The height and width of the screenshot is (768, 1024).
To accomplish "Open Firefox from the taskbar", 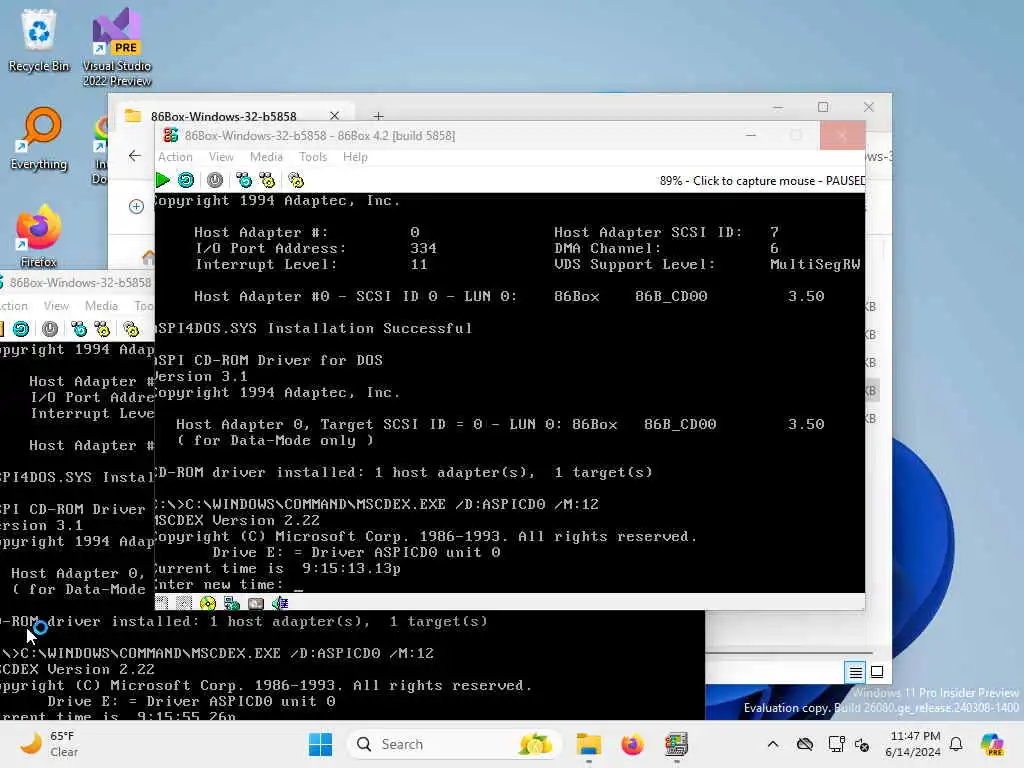I will [x=632, y=744].
